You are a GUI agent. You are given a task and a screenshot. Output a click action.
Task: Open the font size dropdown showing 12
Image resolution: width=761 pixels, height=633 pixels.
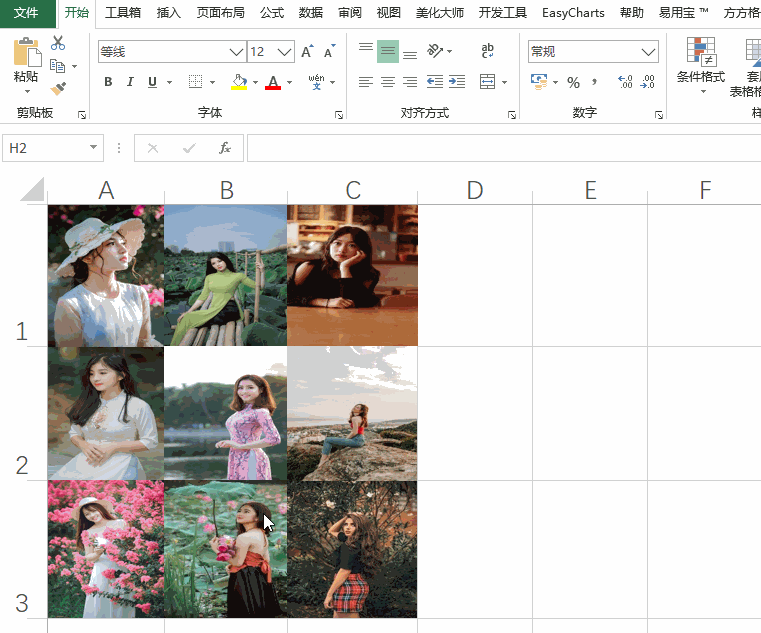285,52
